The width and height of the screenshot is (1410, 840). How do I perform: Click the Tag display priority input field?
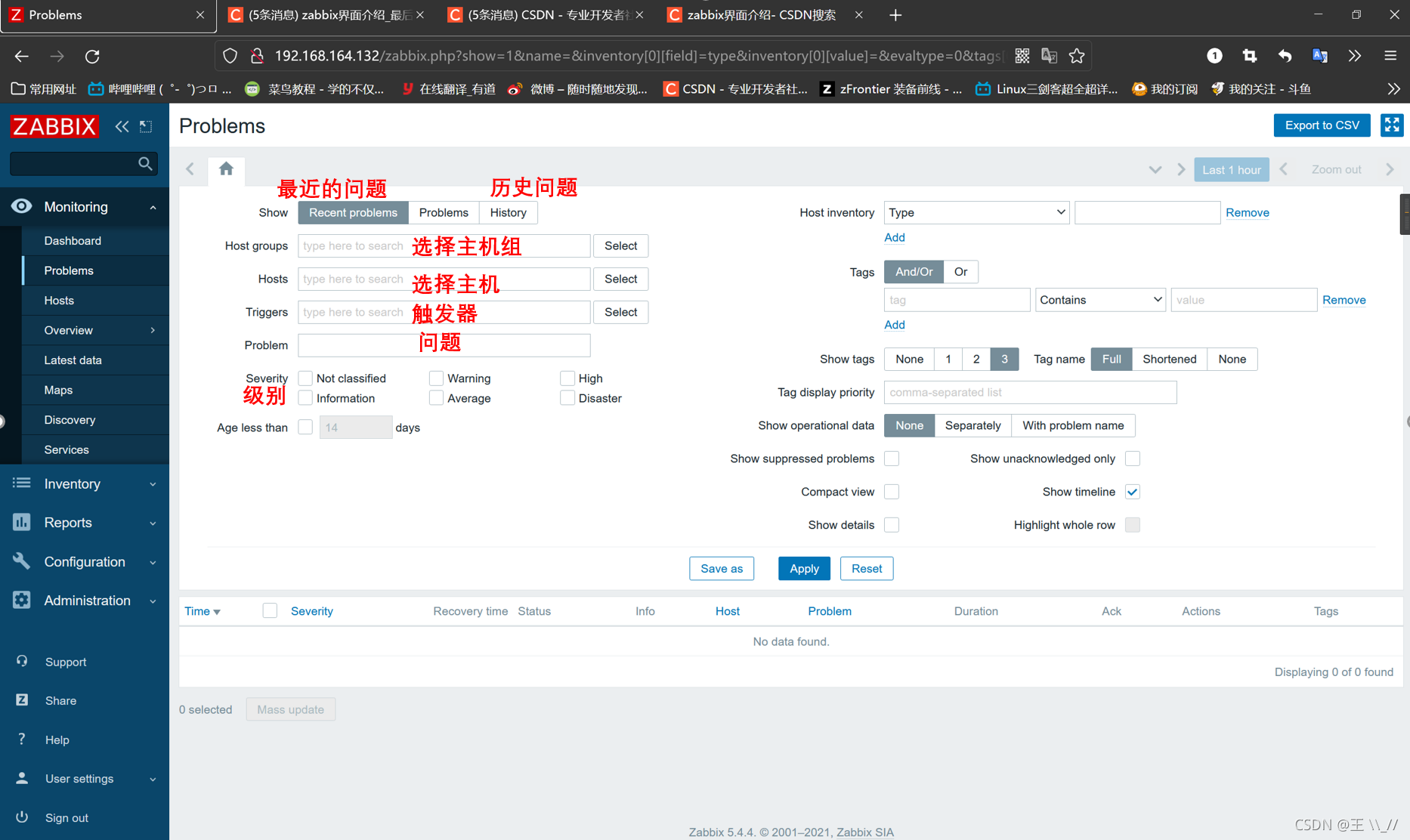pos(1030,392)
